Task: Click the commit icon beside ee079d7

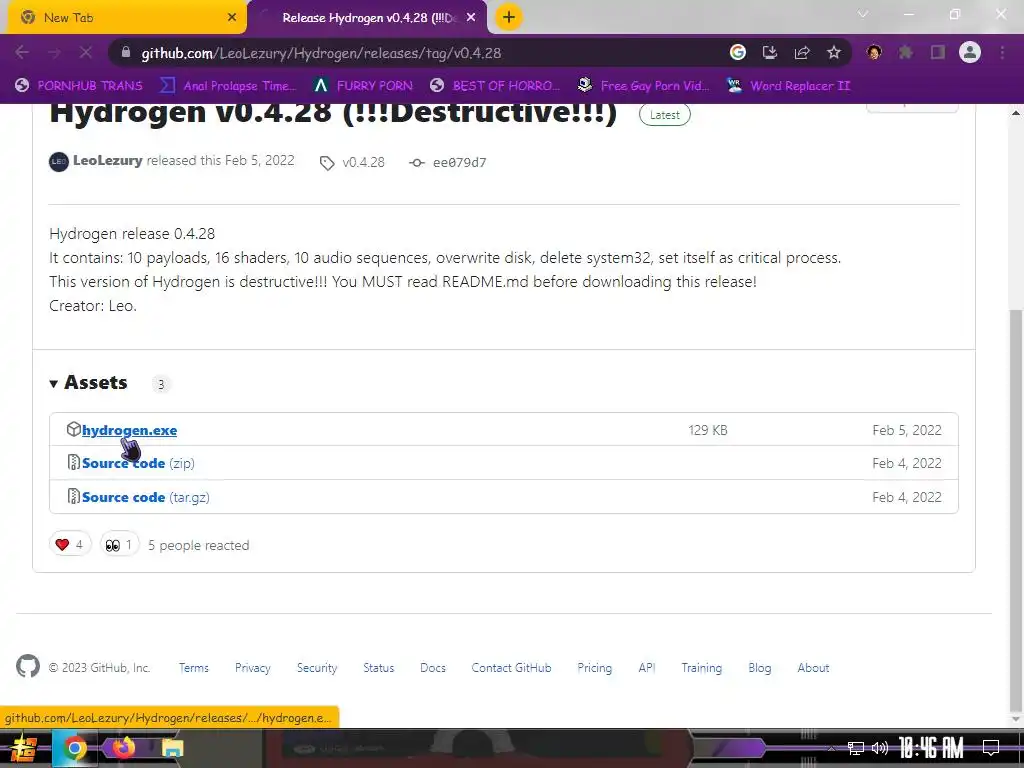Action: [x=417, y=163]
